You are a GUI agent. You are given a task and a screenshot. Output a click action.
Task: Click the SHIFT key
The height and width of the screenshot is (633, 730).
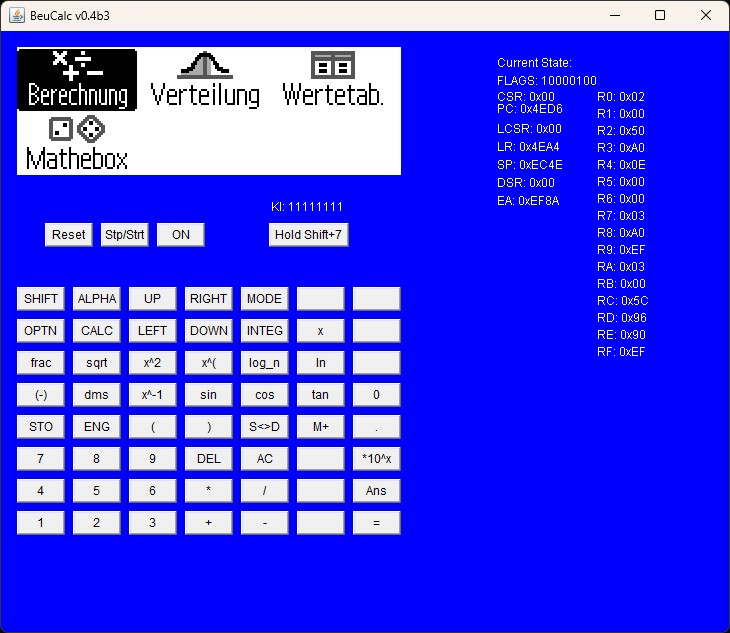tap(41, 299)
